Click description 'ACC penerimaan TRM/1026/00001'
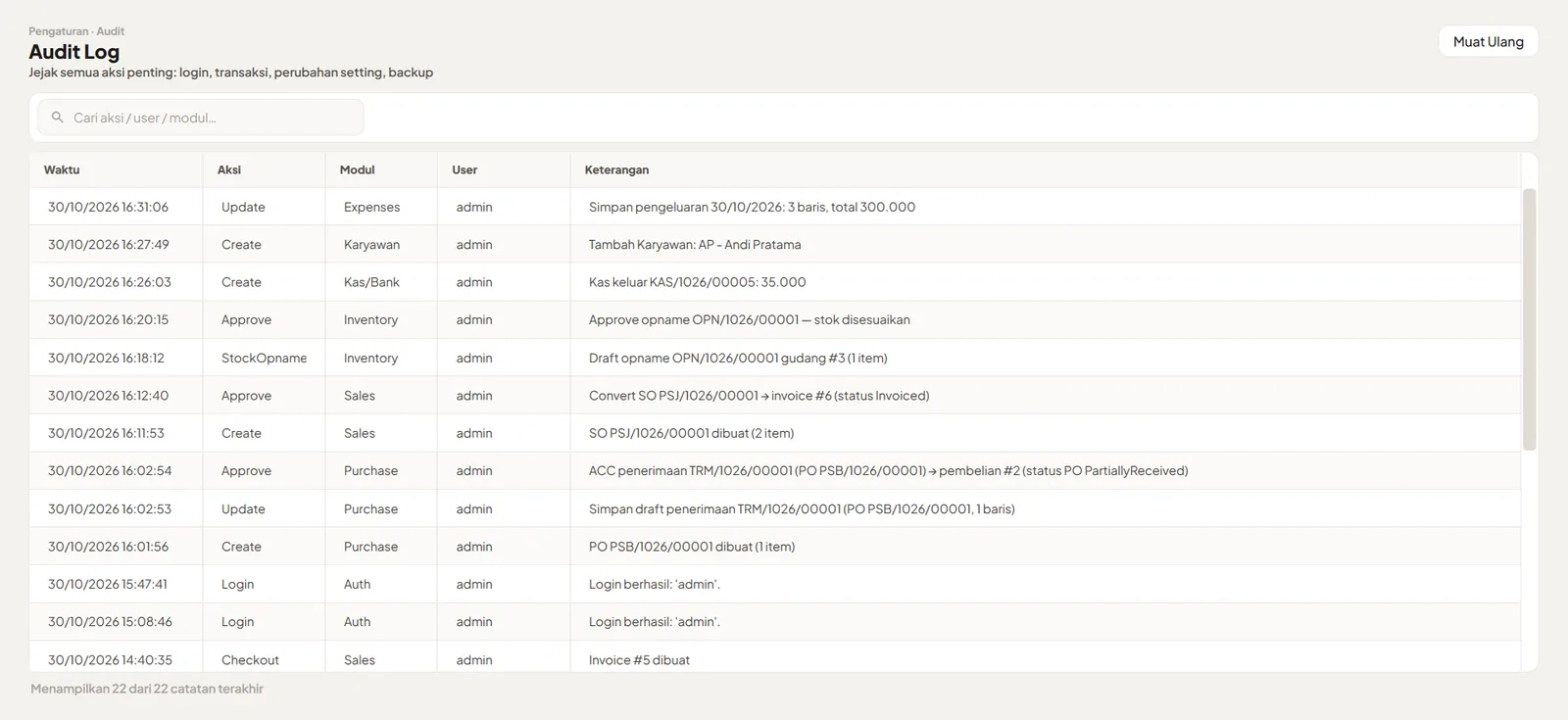The width and height of the screenshot is (1568, 720). pos(888,470)
